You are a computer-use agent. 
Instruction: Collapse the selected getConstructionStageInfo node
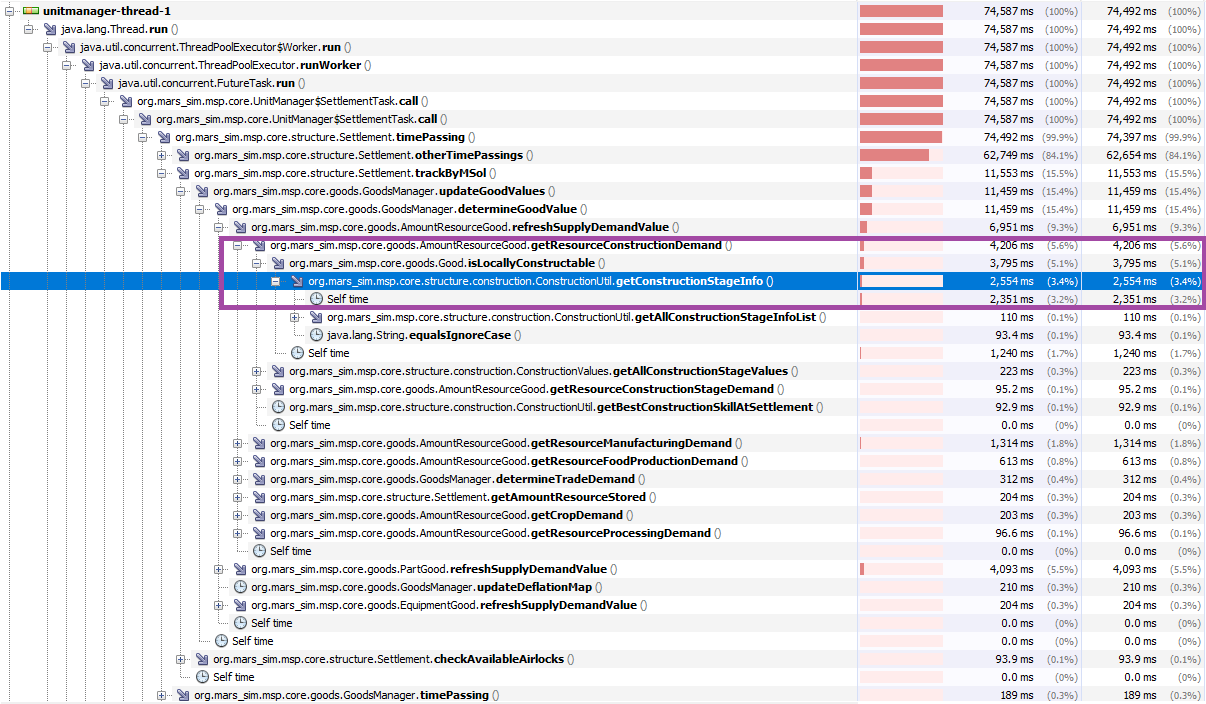click(275, 281)
